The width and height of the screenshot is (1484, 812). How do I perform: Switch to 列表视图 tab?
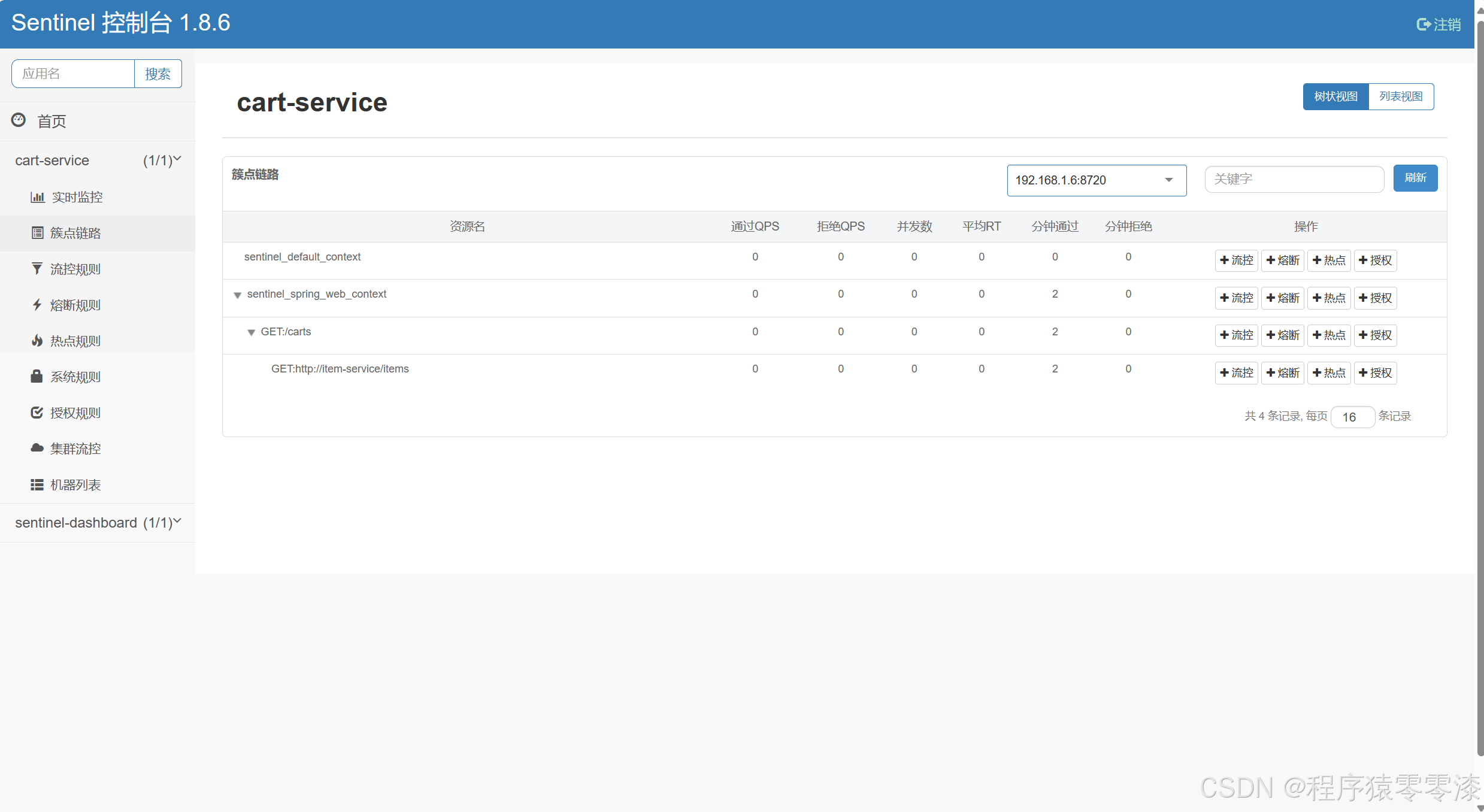(1401, 96)
